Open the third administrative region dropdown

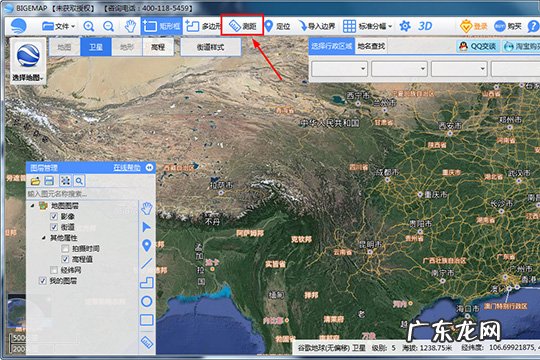pos(459,69)
